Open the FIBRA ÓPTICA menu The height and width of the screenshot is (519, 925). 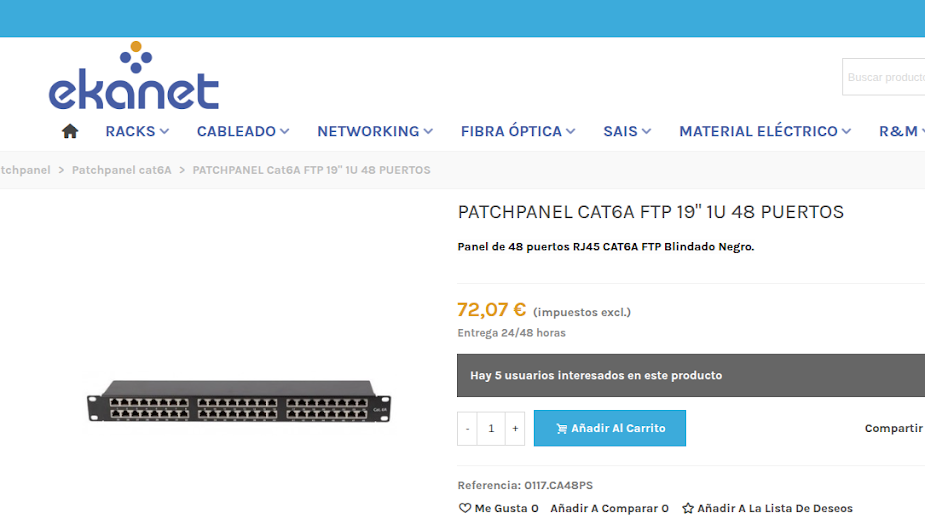pyautogui.click(x=518, y=131)
